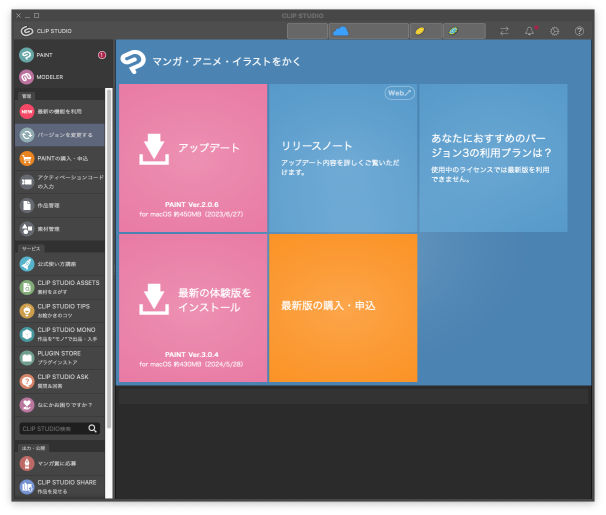Click the red alert badge beside PAINT

coord(102,55)
